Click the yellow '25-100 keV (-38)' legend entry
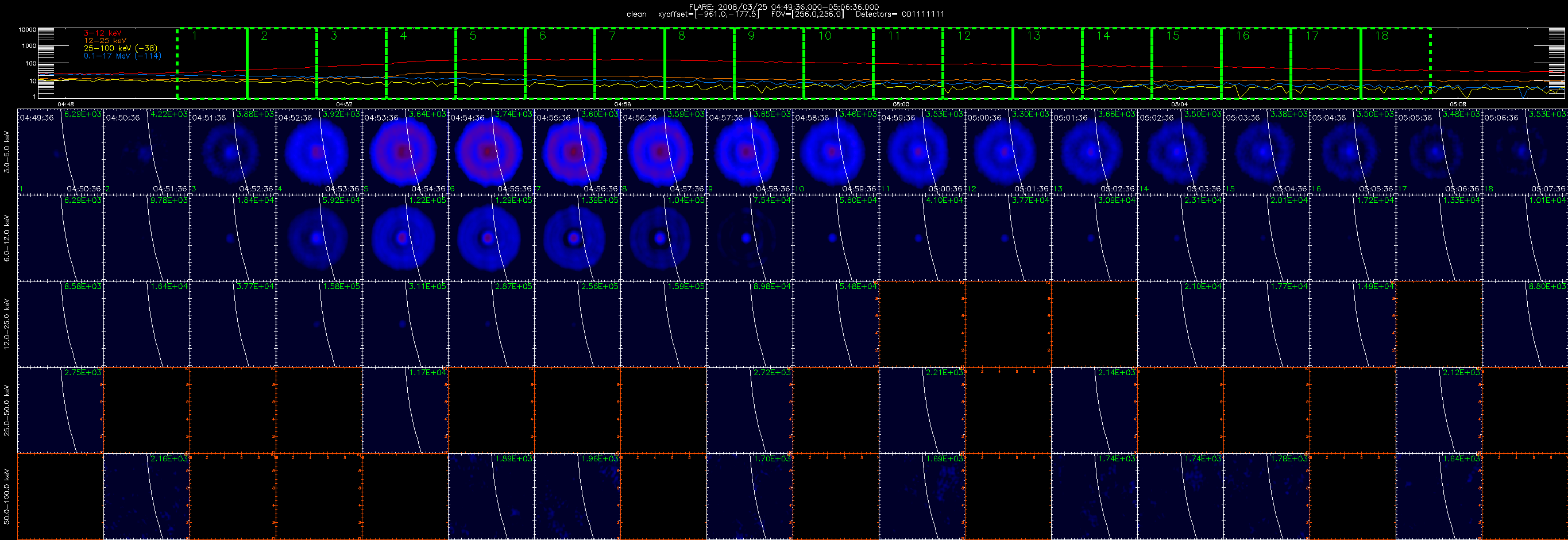The image size is (1568, 540). 120,48
